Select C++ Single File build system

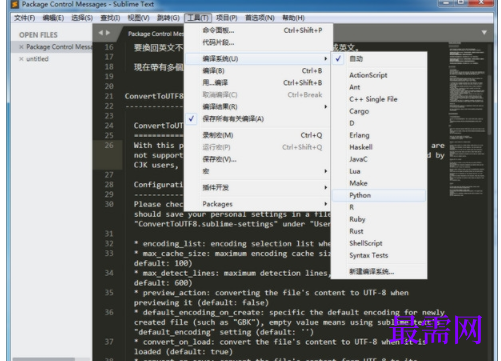tap(379, 99)
